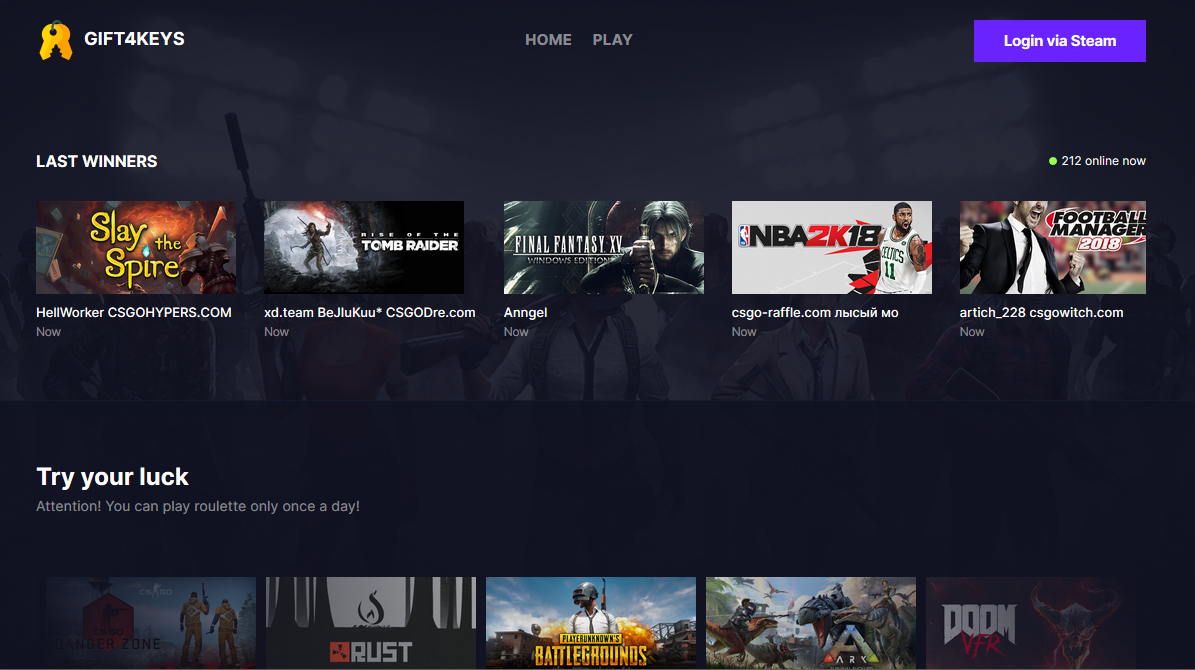Click winner name HellWorker CSGOHYPERS.COM

[134, 313]
